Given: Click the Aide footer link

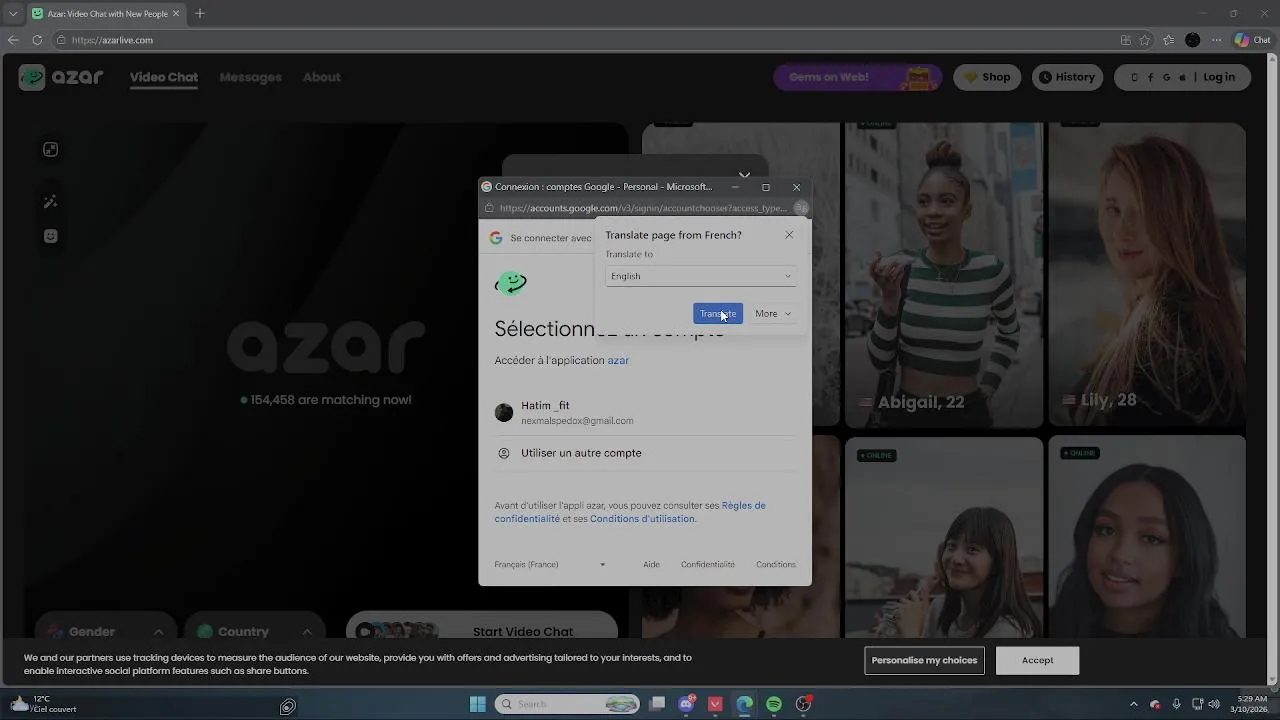Looking at the screenshot, I should tap(651, 565).
